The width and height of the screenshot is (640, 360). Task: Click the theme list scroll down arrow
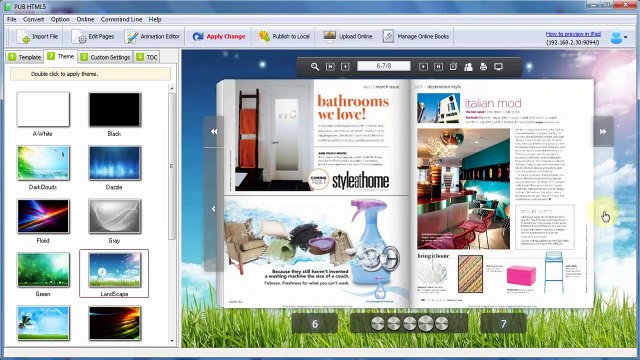[172, 340]
